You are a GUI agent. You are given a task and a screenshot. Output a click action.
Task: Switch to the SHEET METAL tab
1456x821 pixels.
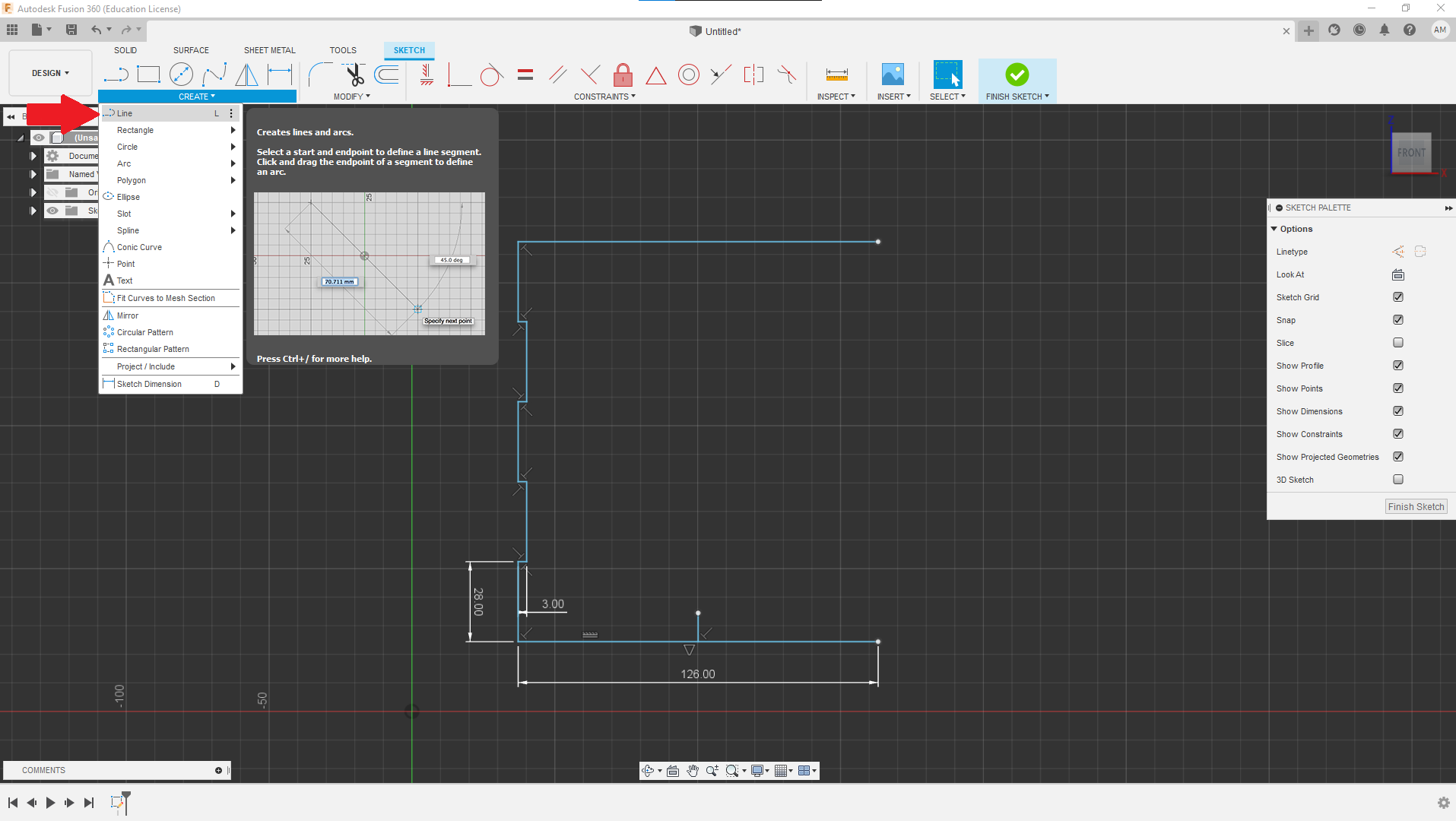pyautogui.click(x=269, y=50)
